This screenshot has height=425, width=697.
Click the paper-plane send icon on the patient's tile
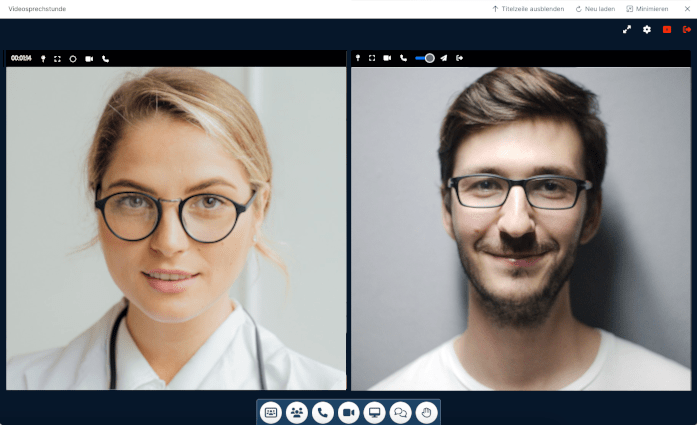point(444,58)
